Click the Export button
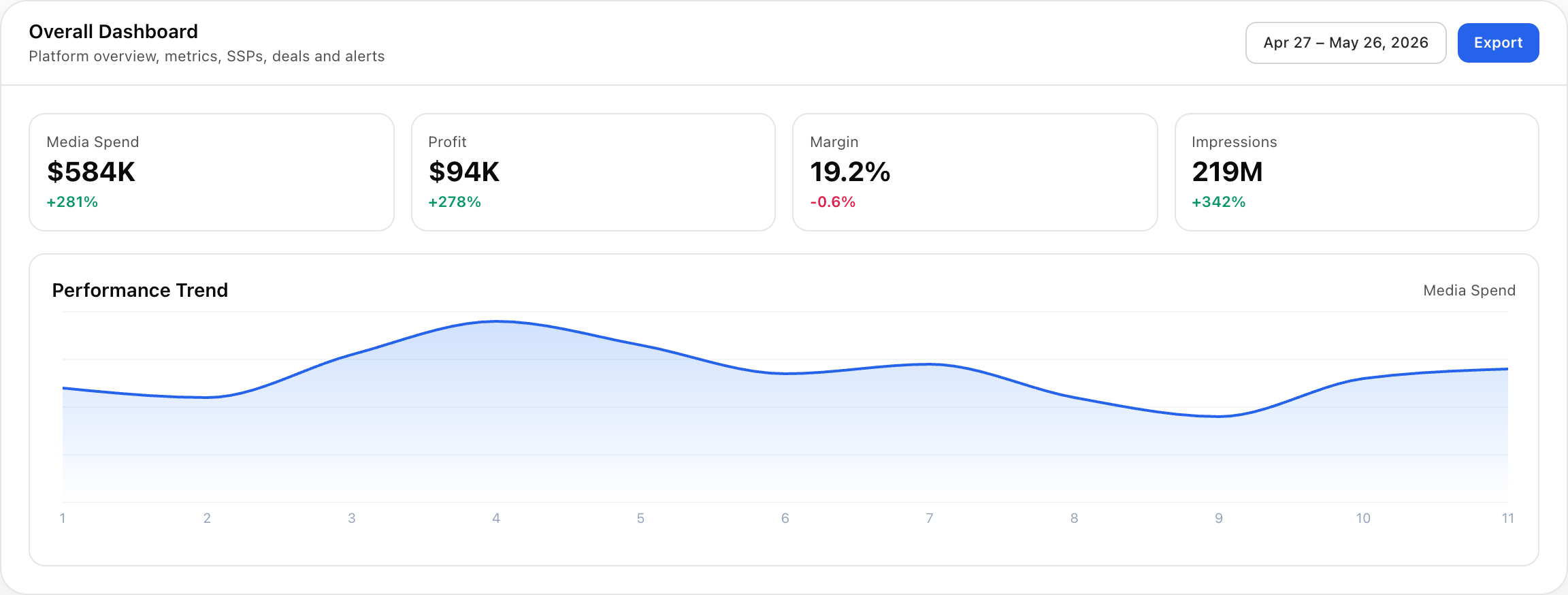Screen dimensions: 1568x595 pyautogui.click(x=1498, y=43)
